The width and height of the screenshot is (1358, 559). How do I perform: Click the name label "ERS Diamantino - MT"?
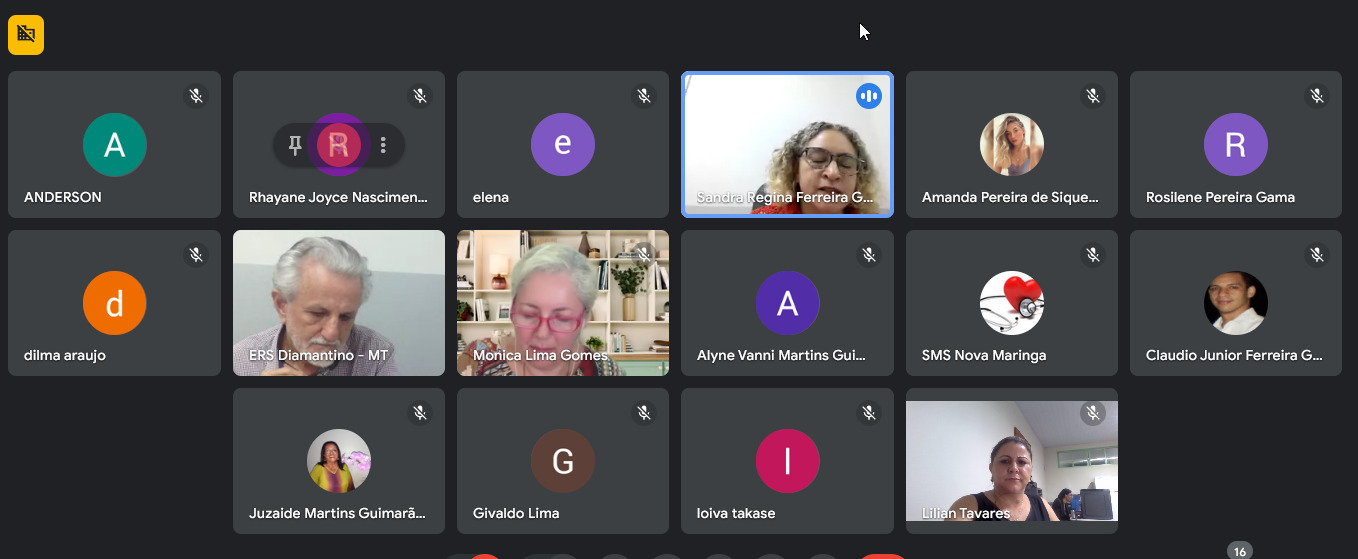tap(318, 355)
